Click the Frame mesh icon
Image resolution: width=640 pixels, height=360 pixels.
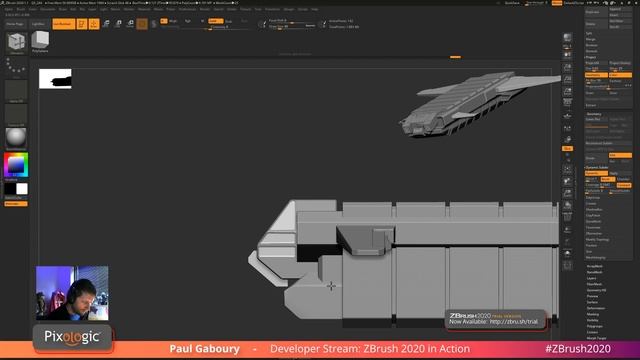tap(567, 169)
